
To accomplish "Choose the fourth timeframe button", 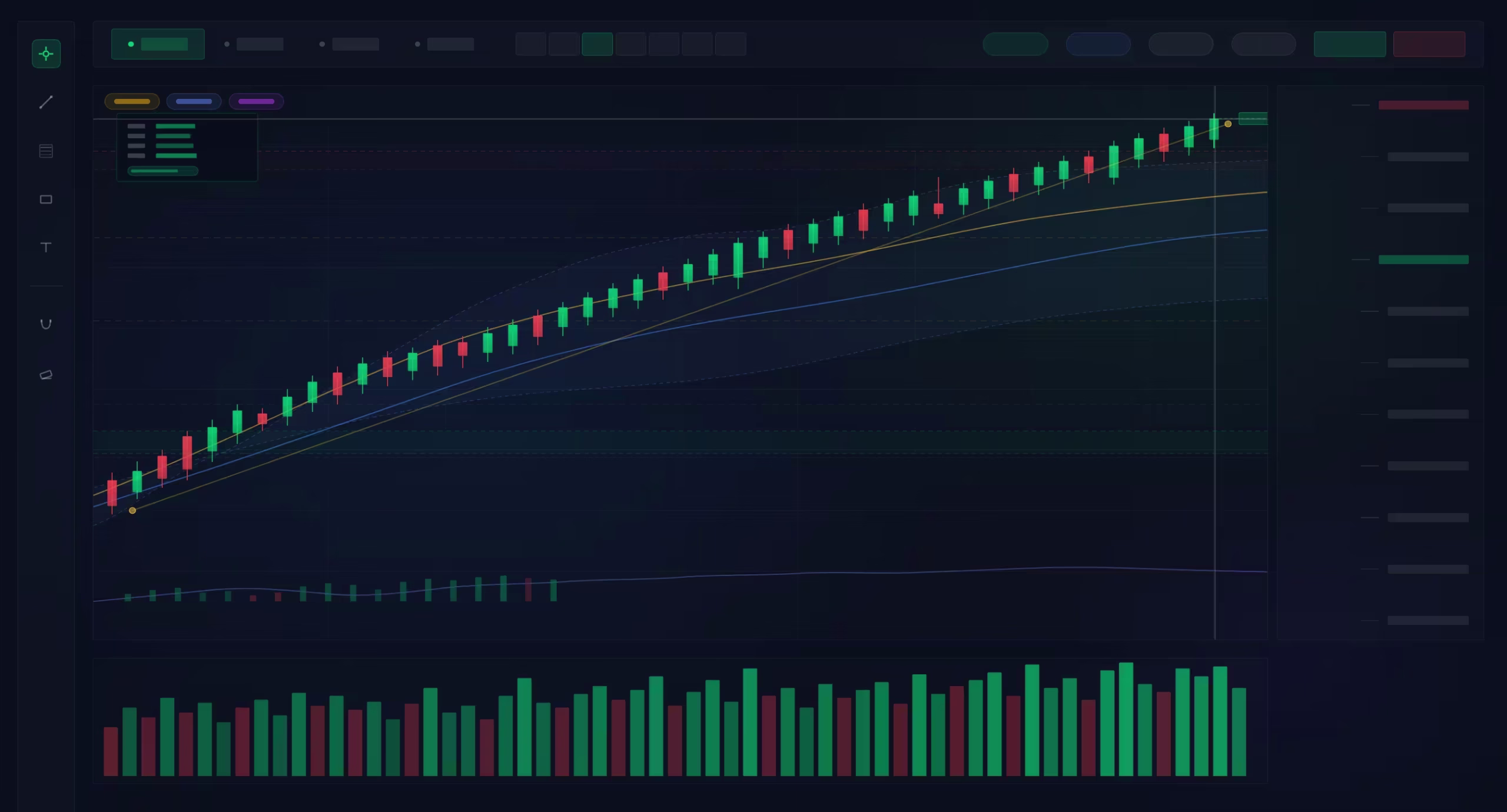I will pyautogui.click(x=631, y=44).
